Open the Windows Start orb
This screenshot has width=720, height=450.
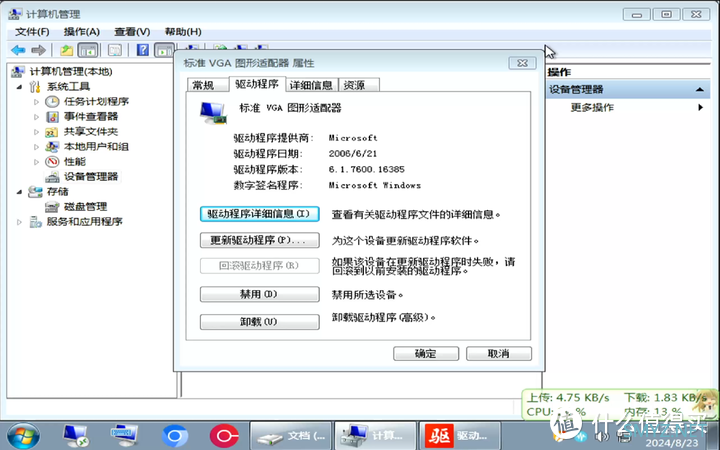23,436
